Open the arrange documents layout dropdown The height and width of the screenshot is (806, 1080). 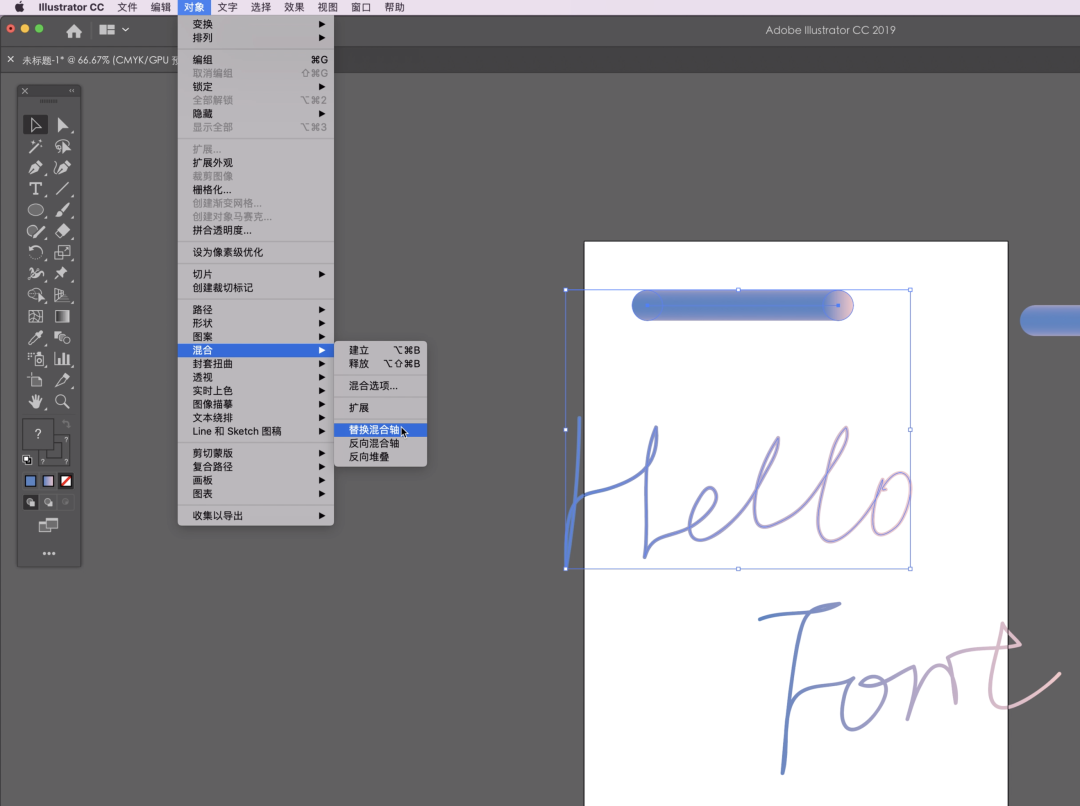pos(113,30)
